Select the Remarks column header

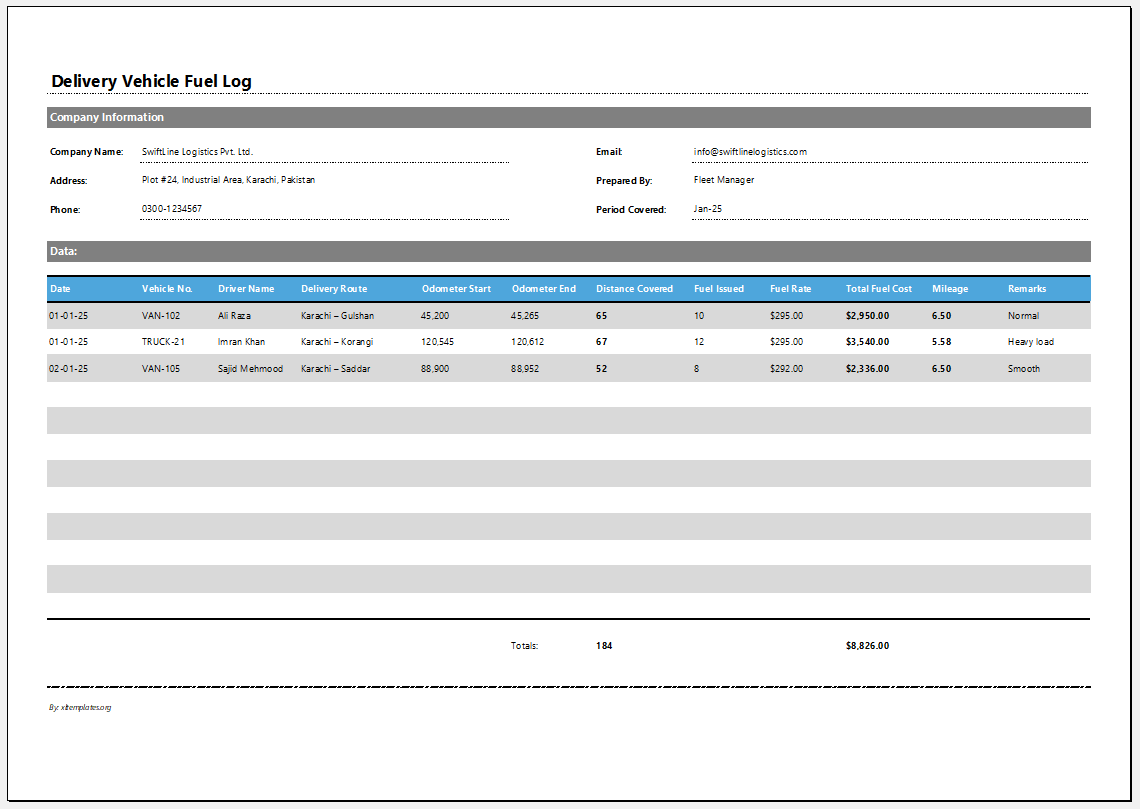pos(1027,289)
